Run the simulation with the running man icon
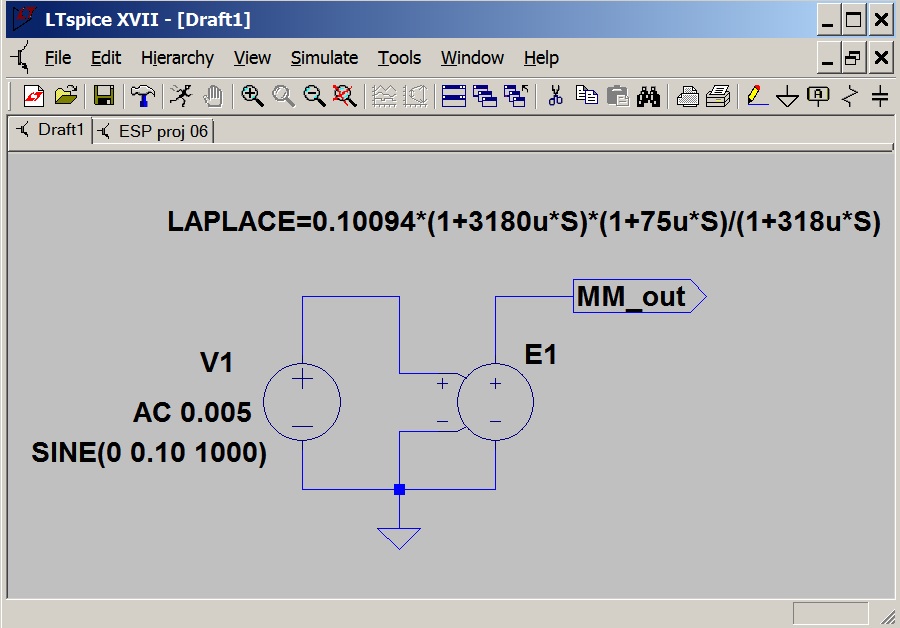Screen dimensions: 900x628 pyautogui.click(x=181, y=96)
